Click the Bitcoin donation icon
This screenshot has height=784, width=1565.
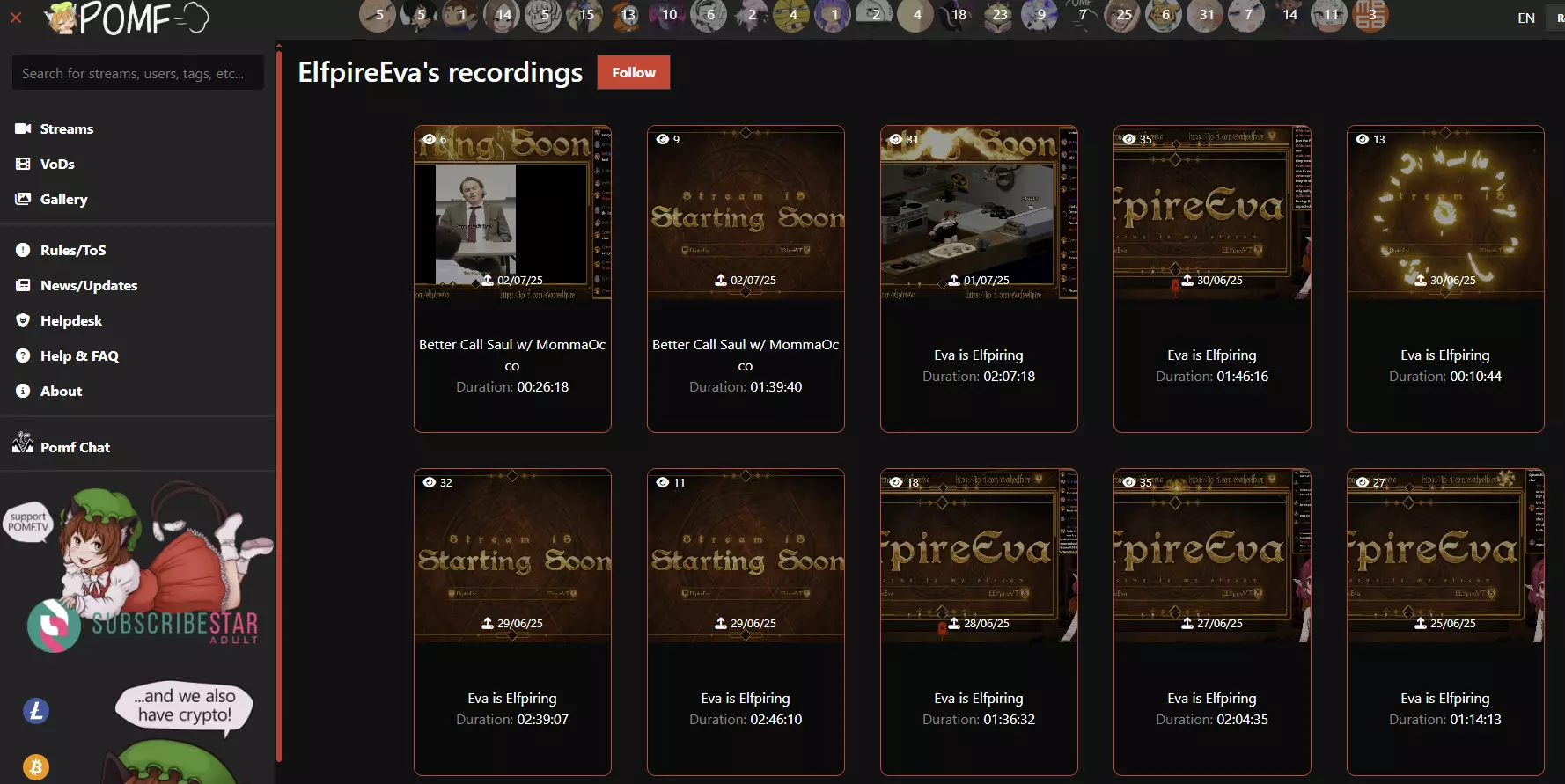(36, 767)
